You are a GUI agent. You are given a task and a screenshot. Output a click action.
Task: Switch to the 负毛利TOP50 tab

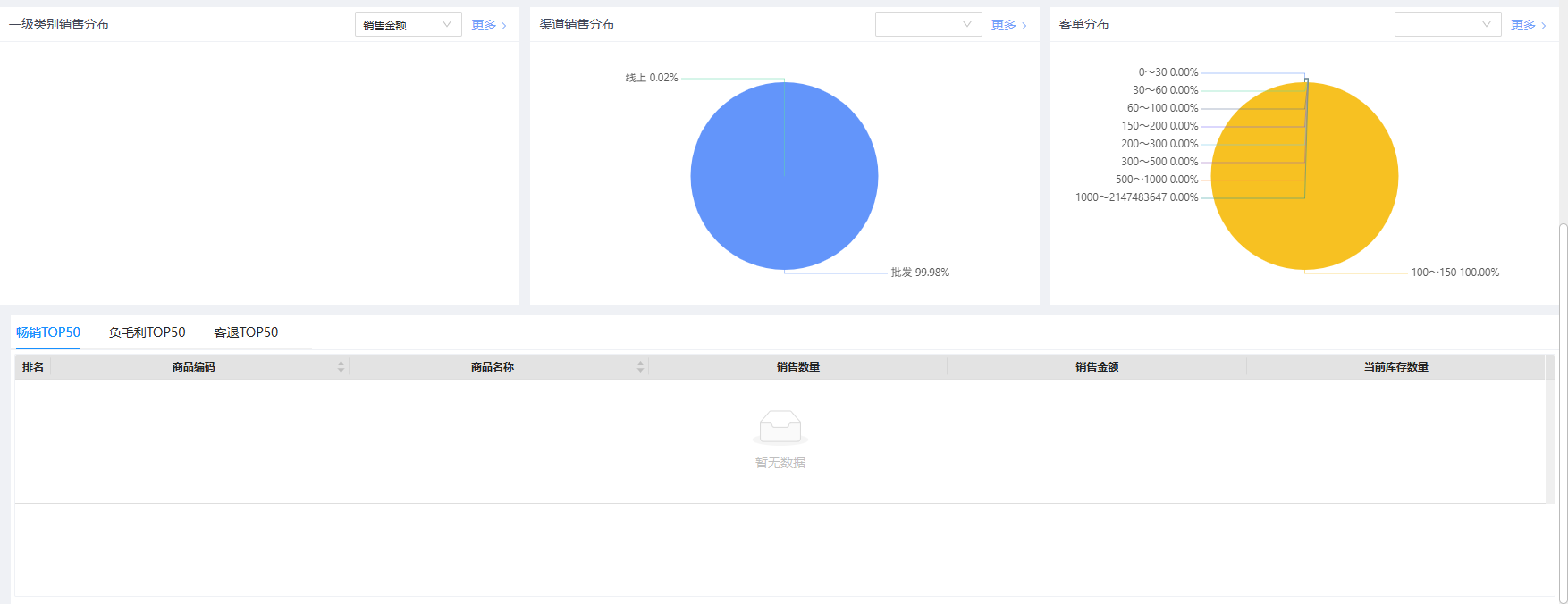pyautogui.click(x=147, y=332)
